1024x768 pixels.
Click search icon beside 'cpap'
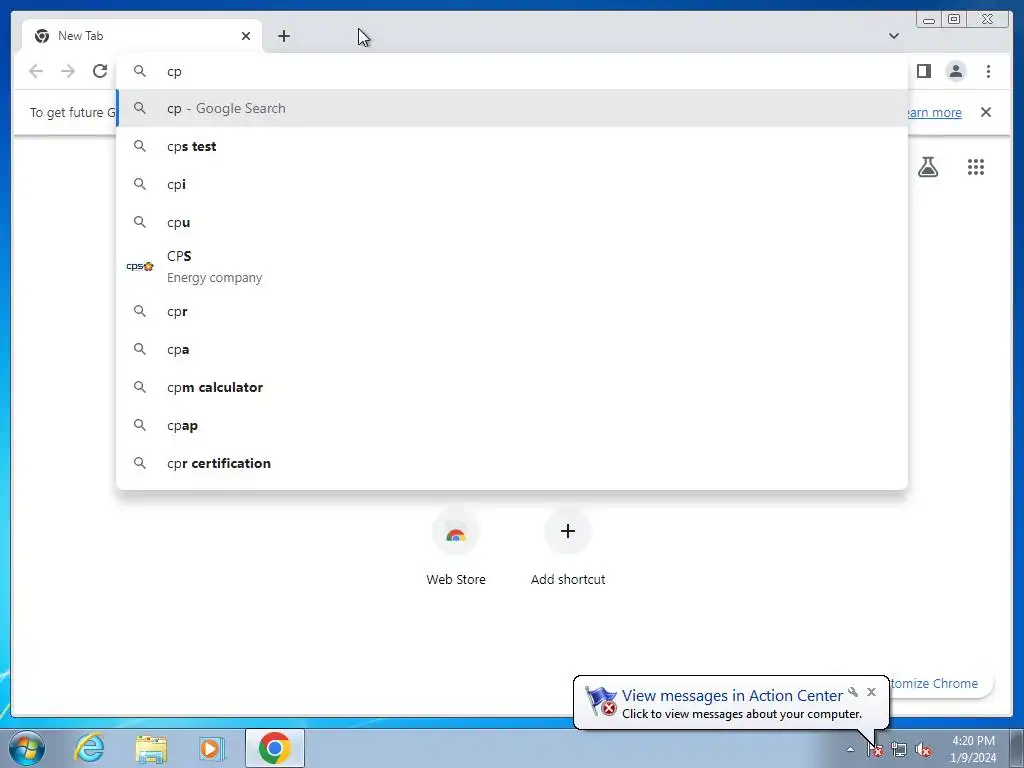click(x=140, y=425)
